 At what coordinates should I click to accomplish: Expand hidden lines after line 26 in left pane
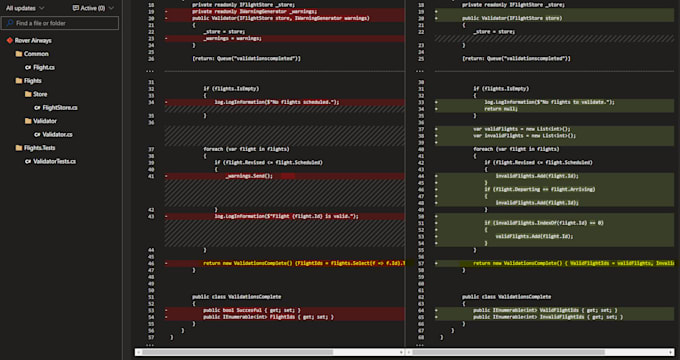150,71
